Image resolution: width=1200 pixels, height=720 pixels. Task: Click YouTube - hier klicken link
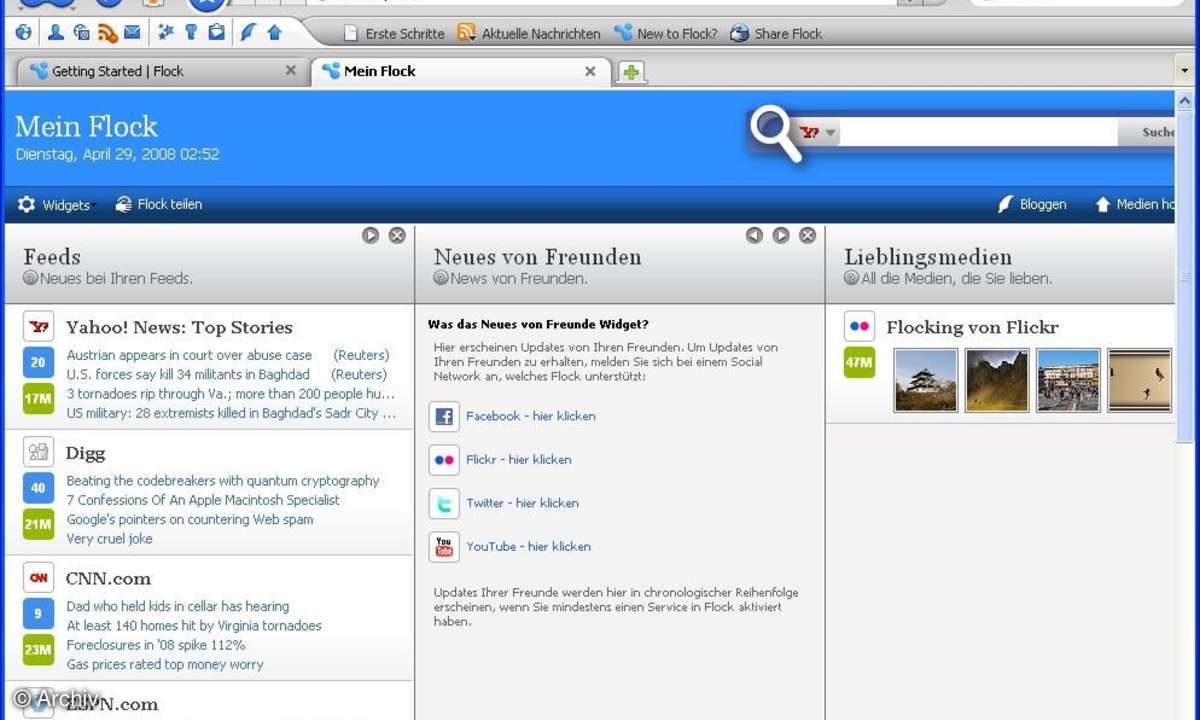(529, 547)
